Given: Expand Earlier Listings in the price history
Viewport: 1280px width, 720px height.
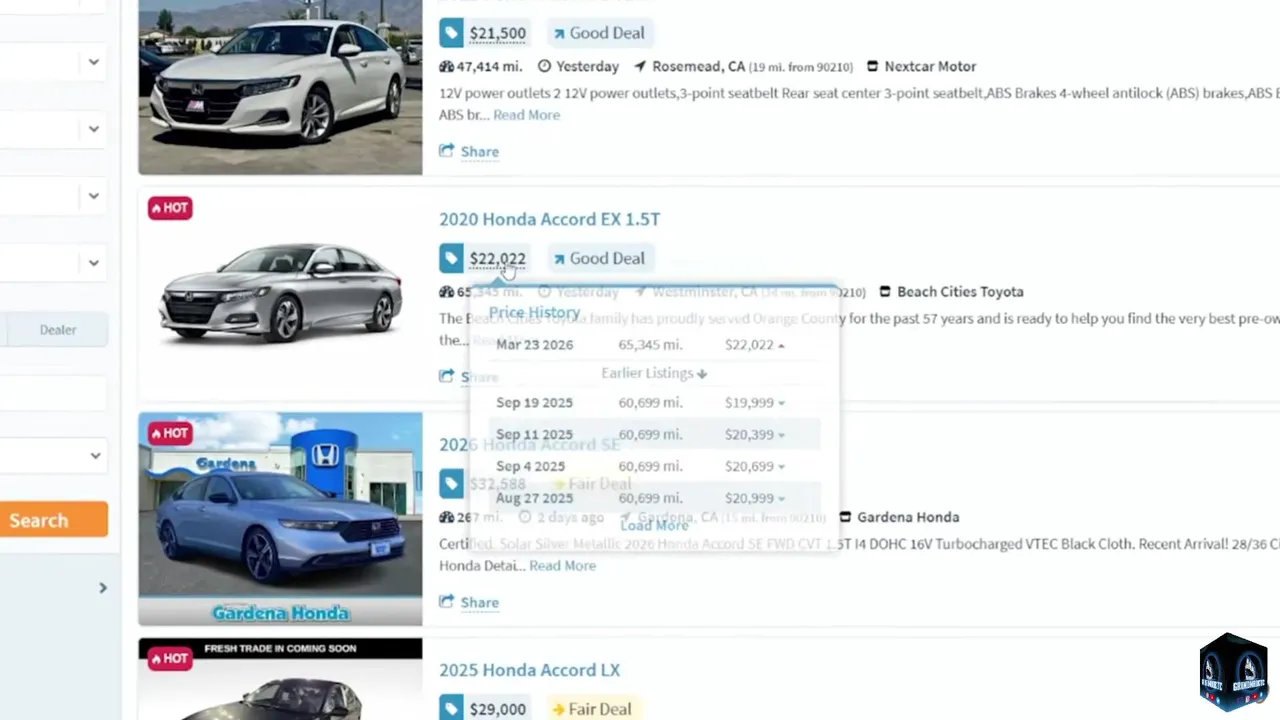Looking at the screenshot, I should click(654, 373).
